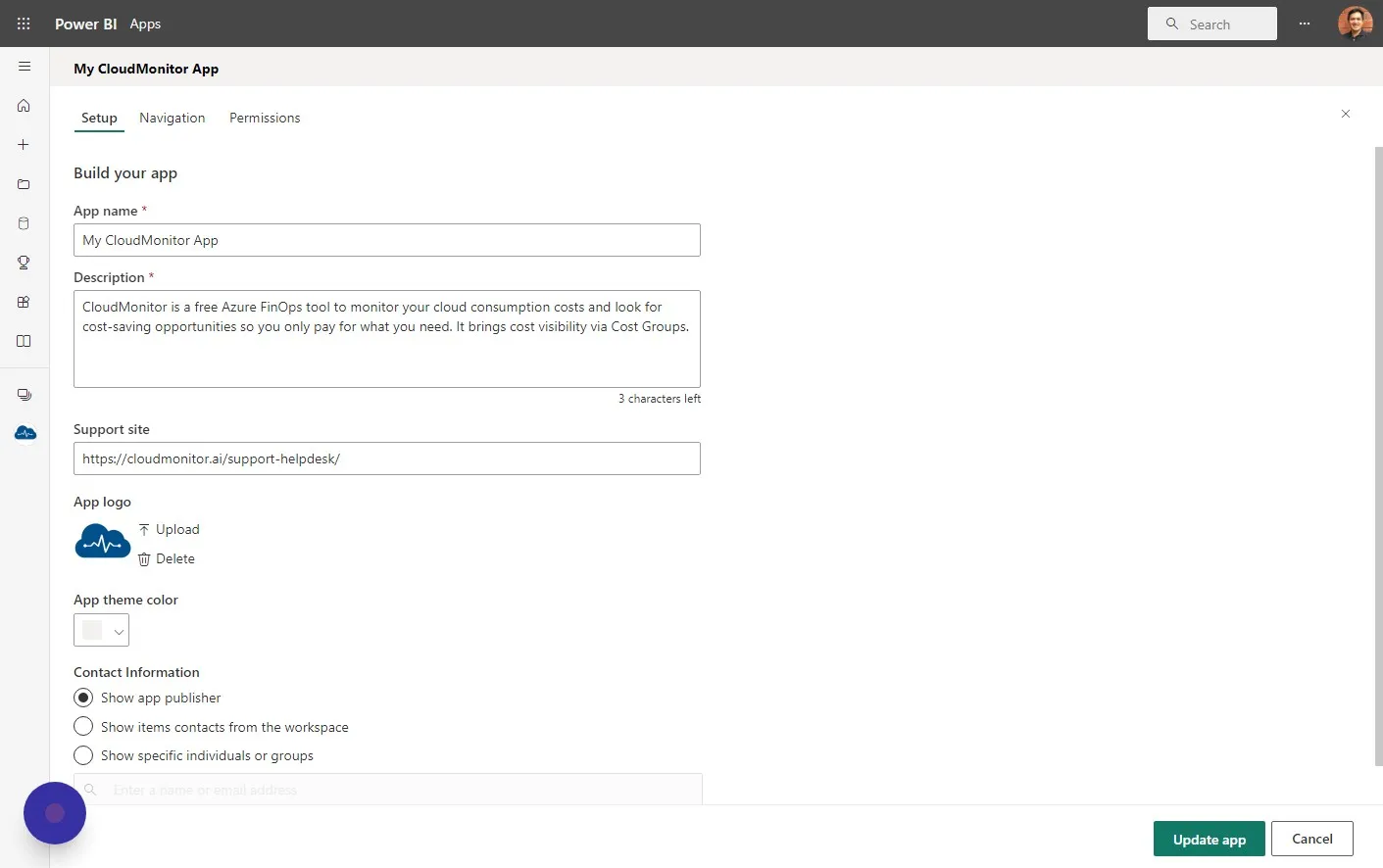Click the magnifier icon in Search box
This screenshot has height=868, width=1383.
pyautogui.click(x=1171, y=24)
